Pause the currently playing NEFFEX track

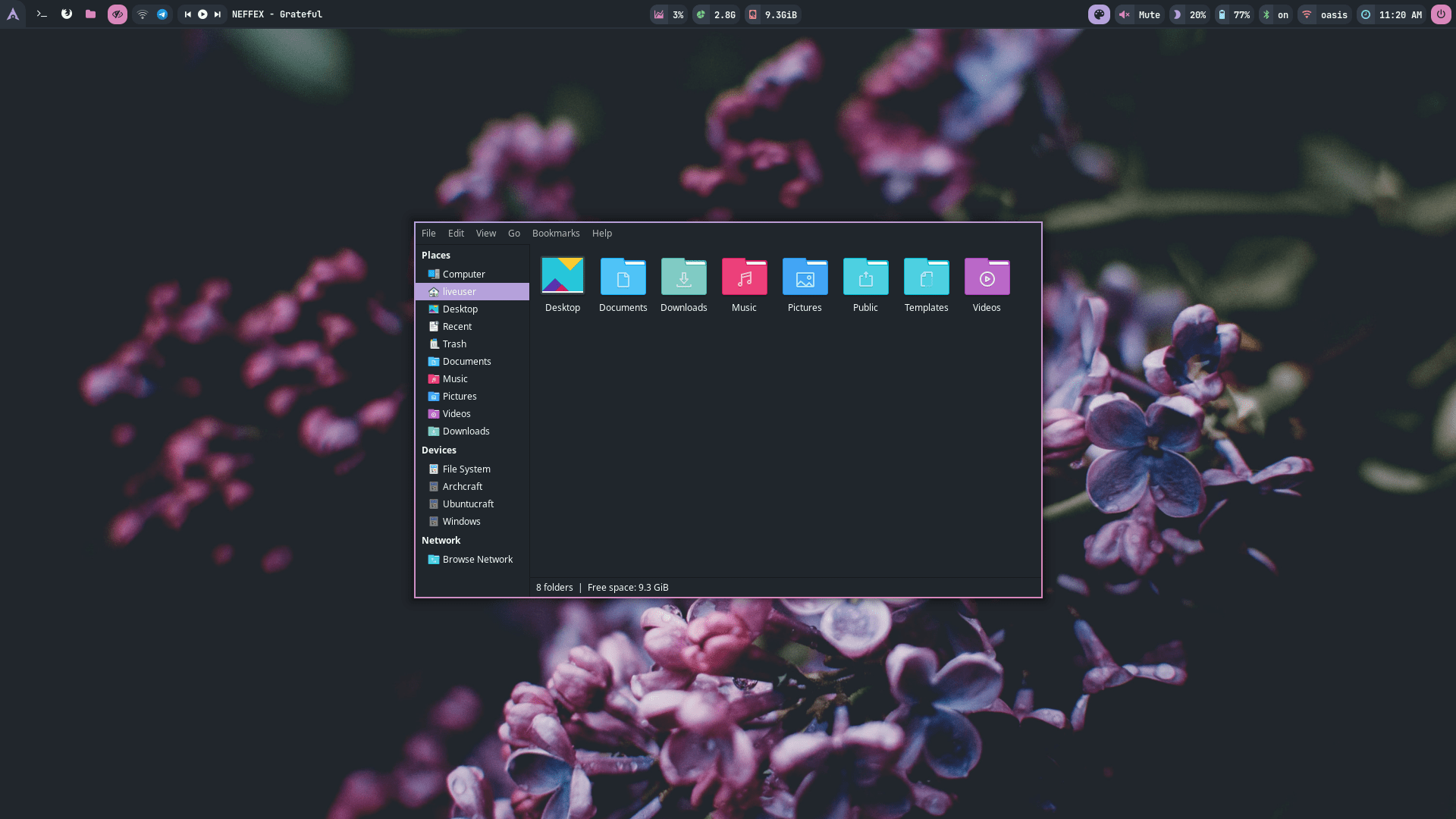pyautogui.click(x=202, y=14)
